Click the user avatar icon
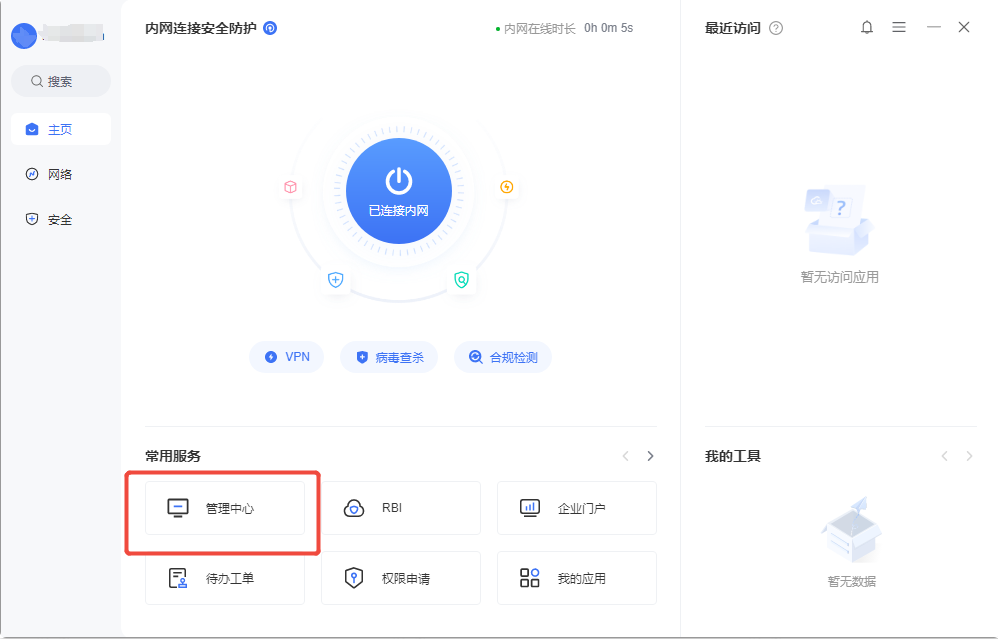Image resolution: width=998 pixels, height=639 pixels. pos(24,36)
